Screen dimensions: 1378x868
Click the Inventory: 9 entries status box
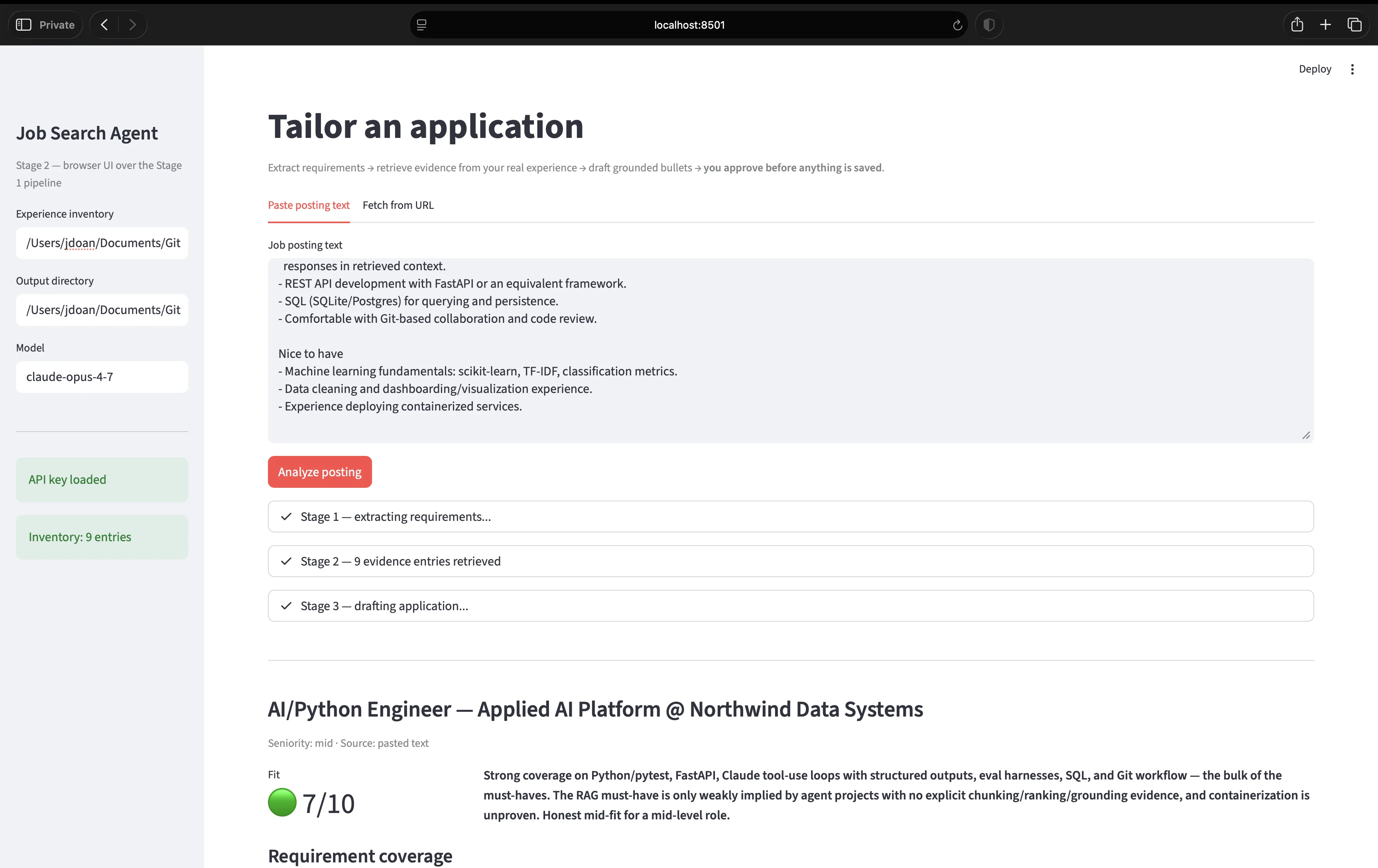click(102, 537)
